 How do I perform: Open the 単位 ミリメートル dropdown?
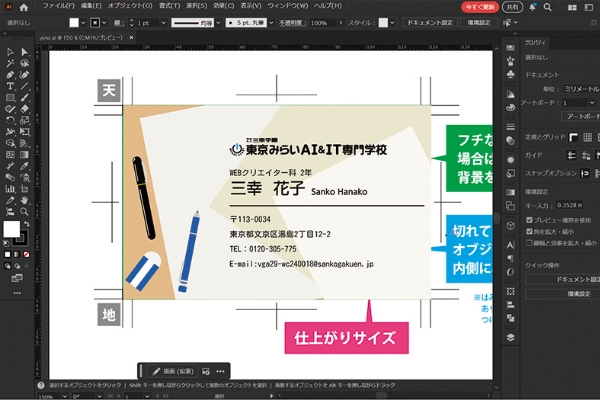[x=580, y=88]
